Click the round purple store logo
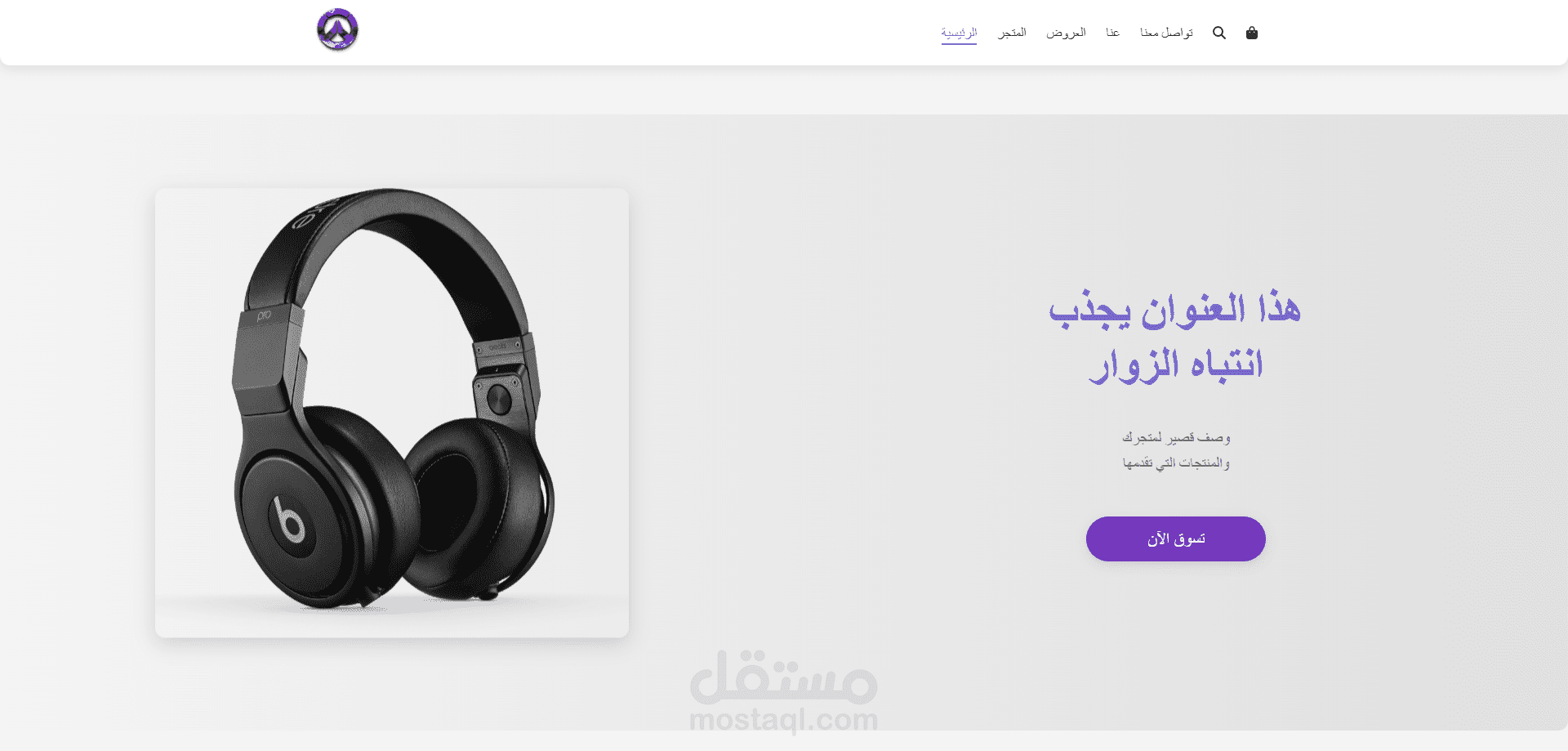The width and height of the screenshot is (1568, 751). 337,29
